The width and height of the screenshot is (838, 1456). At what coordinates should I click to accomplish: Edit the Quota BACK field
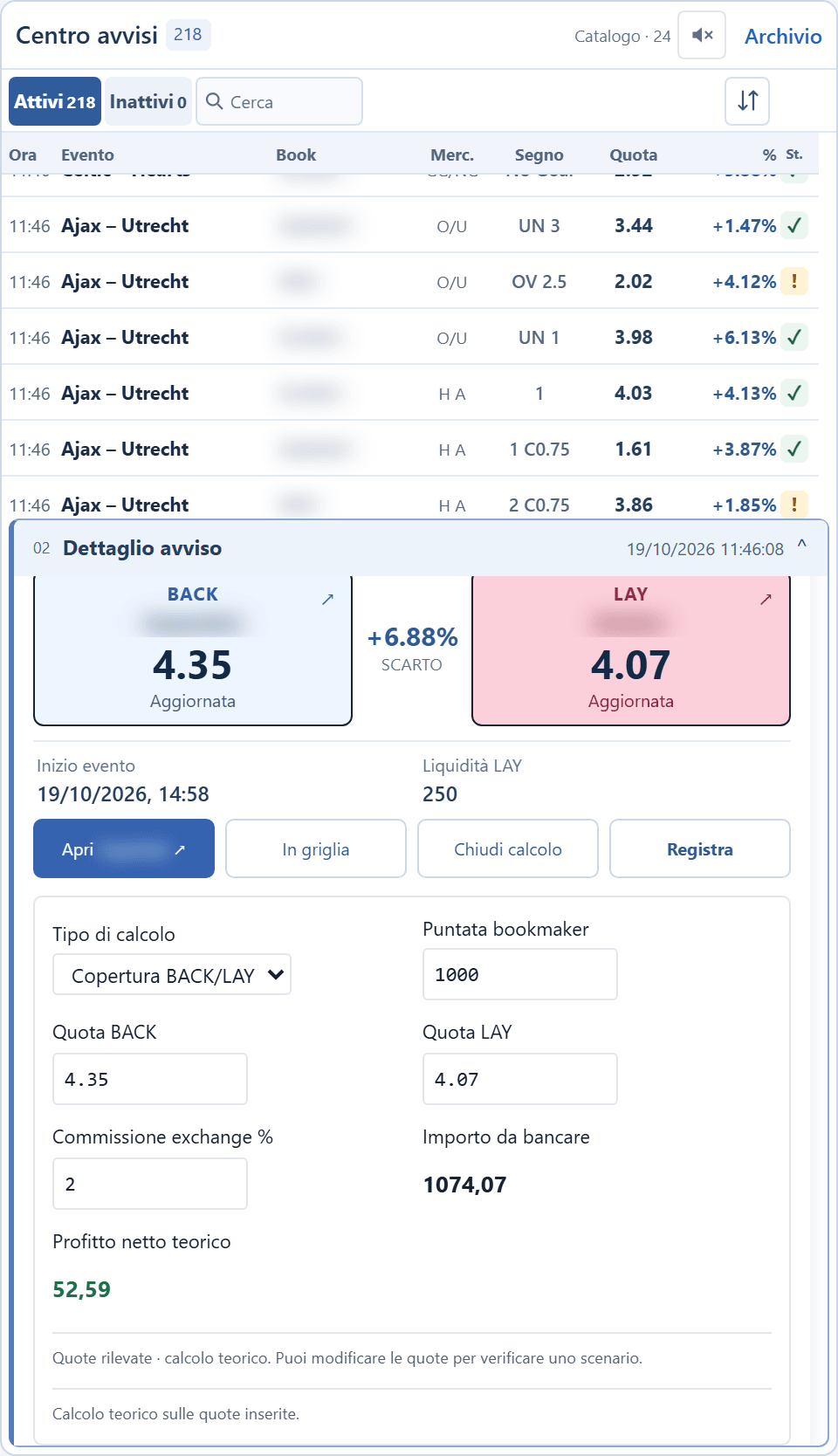coord(150,1079)
